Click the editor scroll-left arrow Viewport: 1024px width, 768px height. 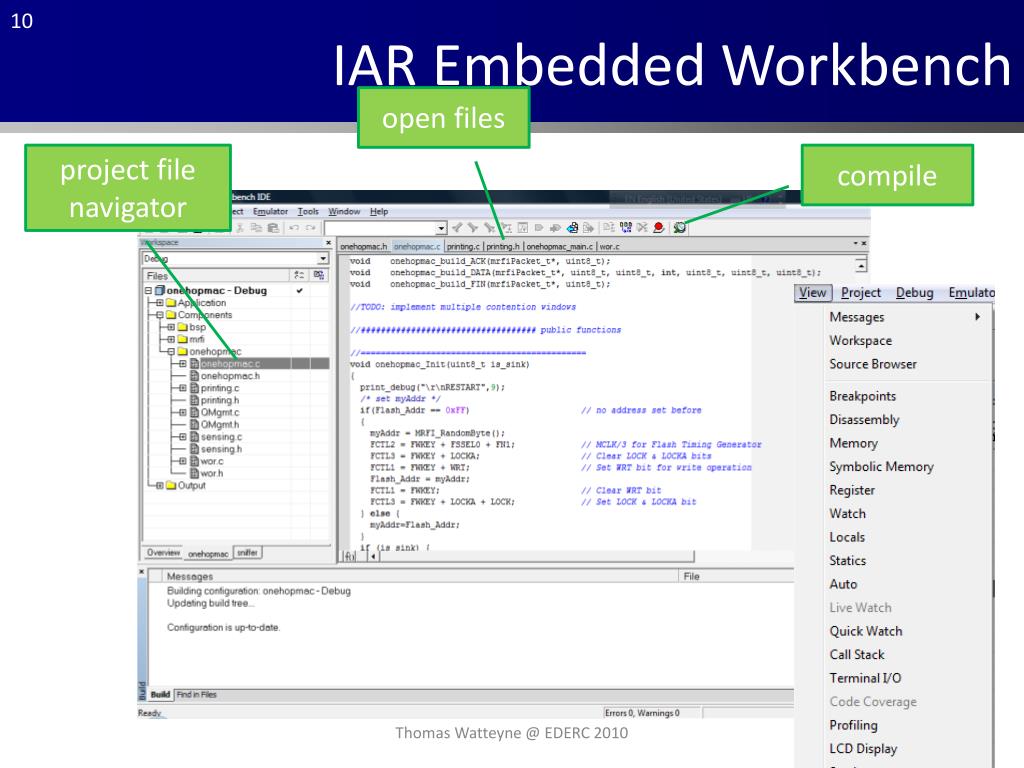click(x=374, y=556)
